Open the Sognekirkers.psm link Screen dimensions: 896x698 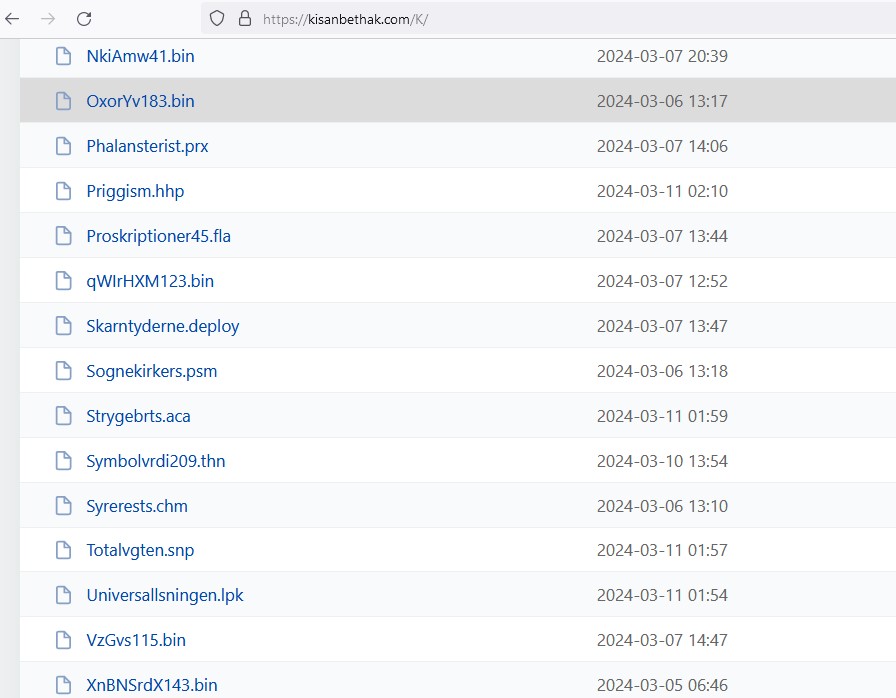click(x=152, y=371)
